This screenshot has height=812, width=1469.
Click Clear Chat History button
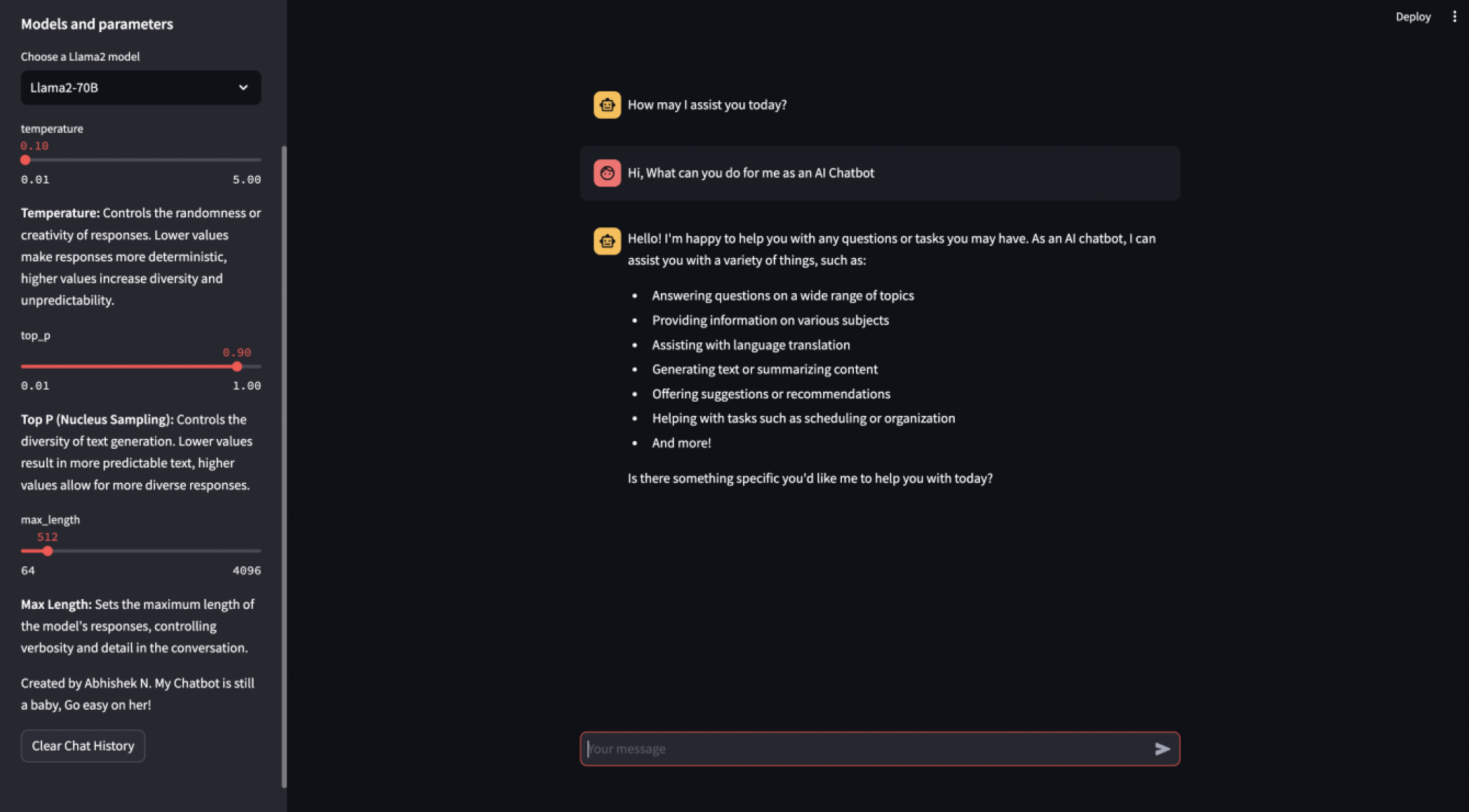(x=83, y=746)
